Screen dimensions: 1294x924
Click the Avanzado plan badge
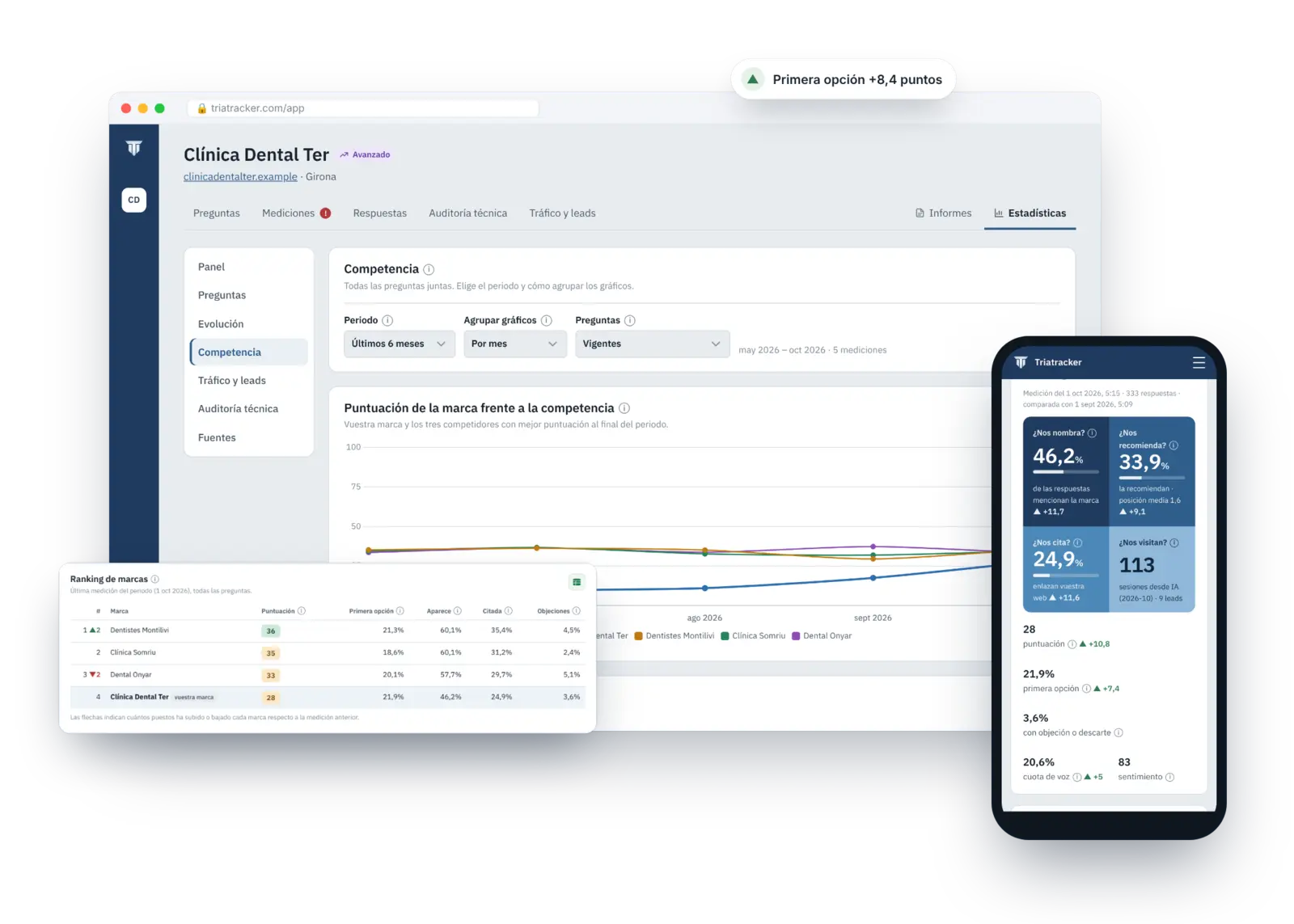coord(366,154)
